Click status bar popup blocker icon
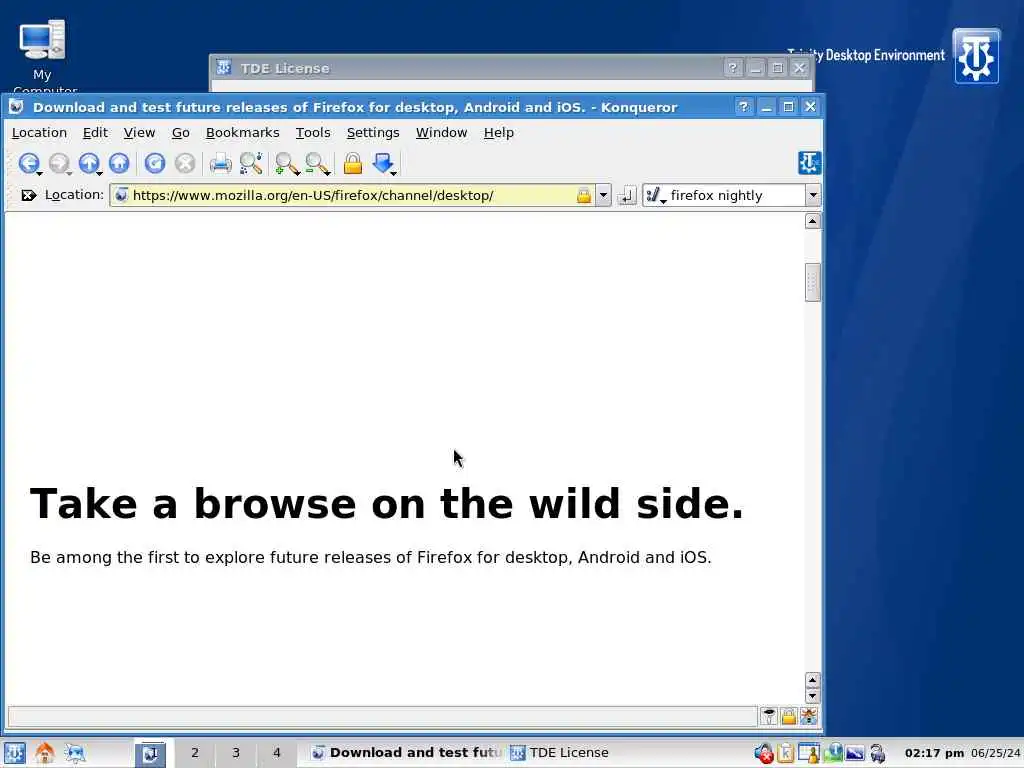This screenshot has width=1024, height=768. (x=769, y=716)
